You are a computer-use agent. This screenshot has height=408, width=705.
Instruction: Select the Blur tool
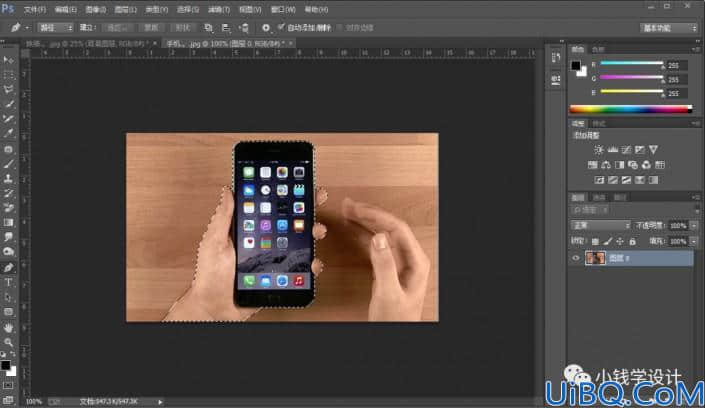[x=8, y=237]
